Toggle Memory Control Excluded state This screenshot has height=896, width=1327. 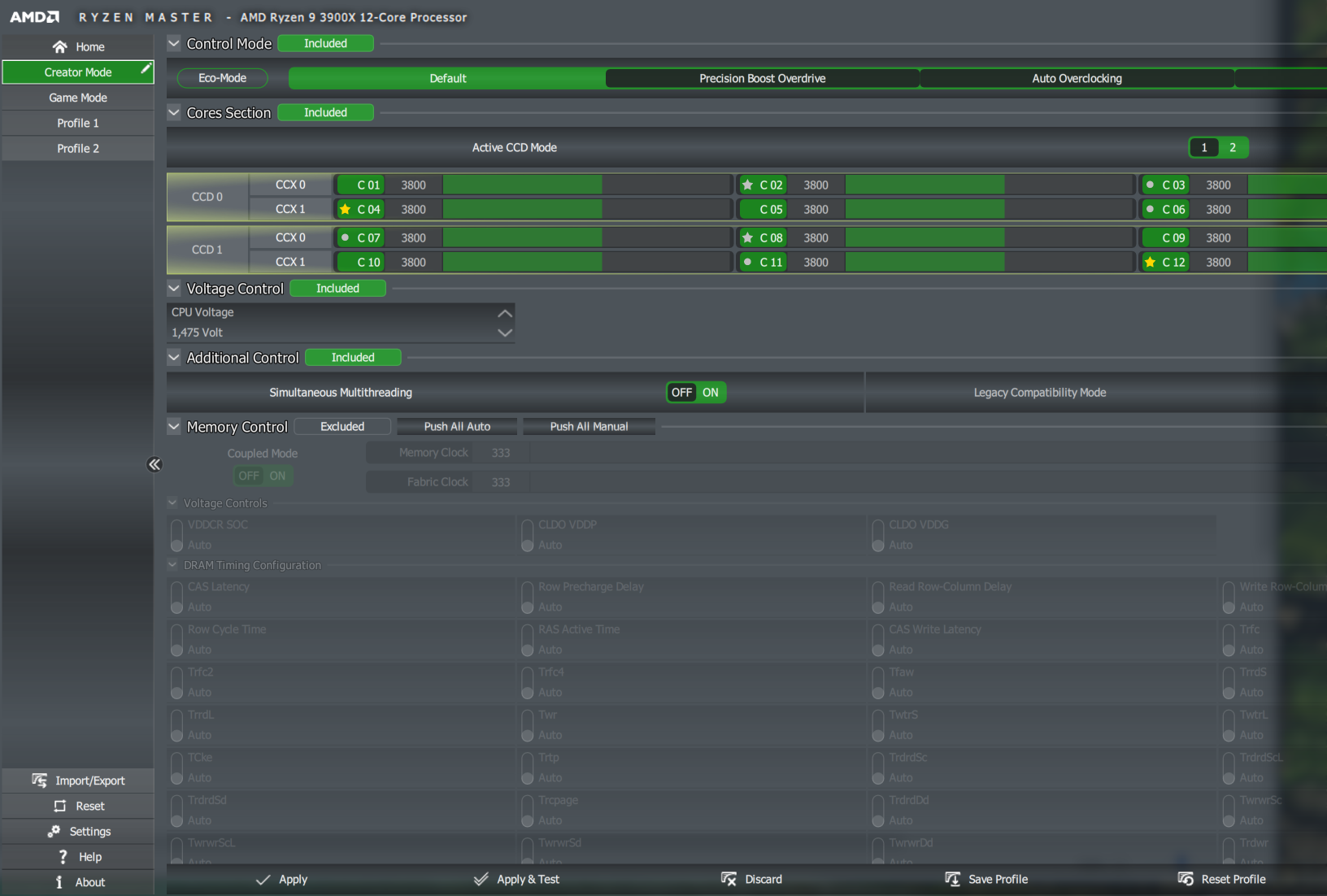click(342, 427)
